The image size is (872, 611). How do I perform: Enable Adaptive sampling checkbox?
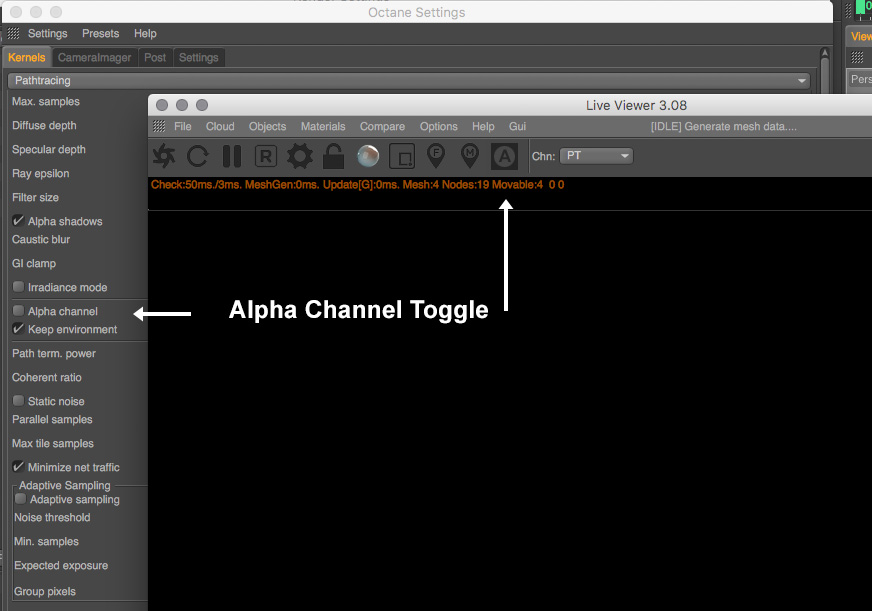point(21,499)
